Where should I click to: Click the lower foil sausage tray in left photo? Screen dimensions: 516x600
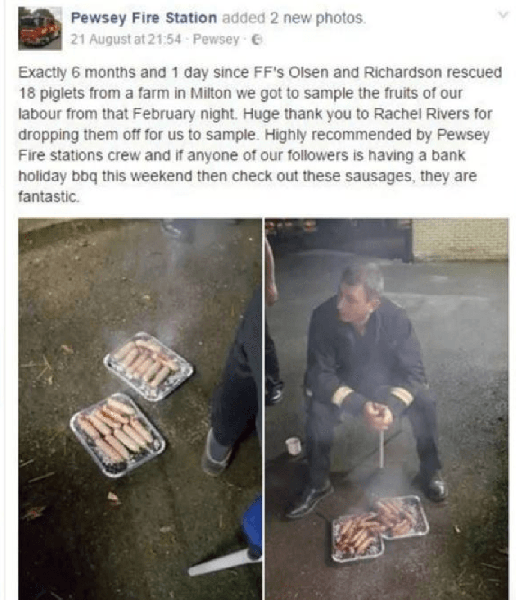[118, 434]
